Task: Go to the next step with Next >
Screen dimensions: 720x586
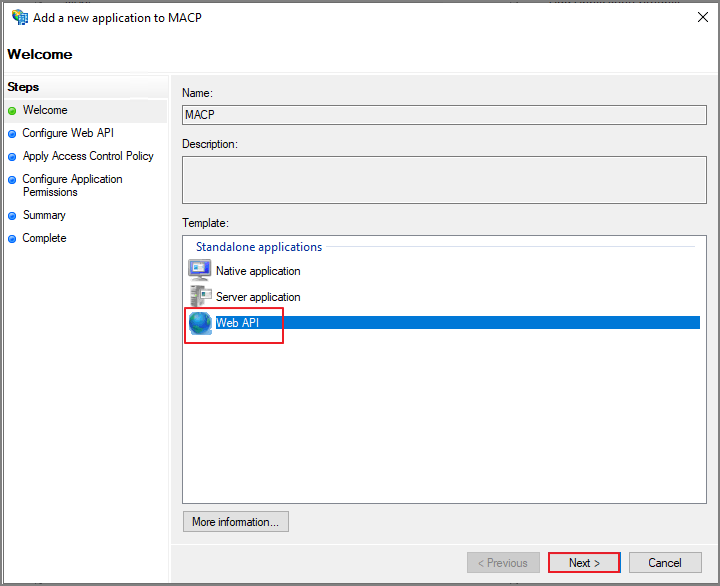Action: [x=584, y=563]
